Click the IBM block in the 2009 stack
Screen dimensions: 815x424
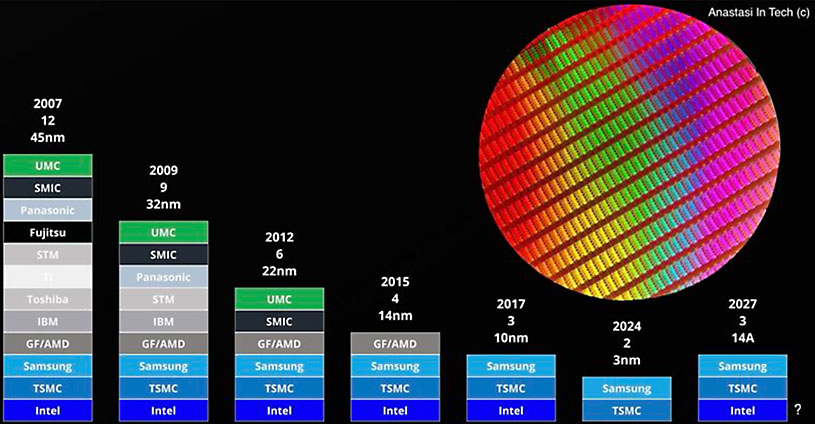coord(164,322)
